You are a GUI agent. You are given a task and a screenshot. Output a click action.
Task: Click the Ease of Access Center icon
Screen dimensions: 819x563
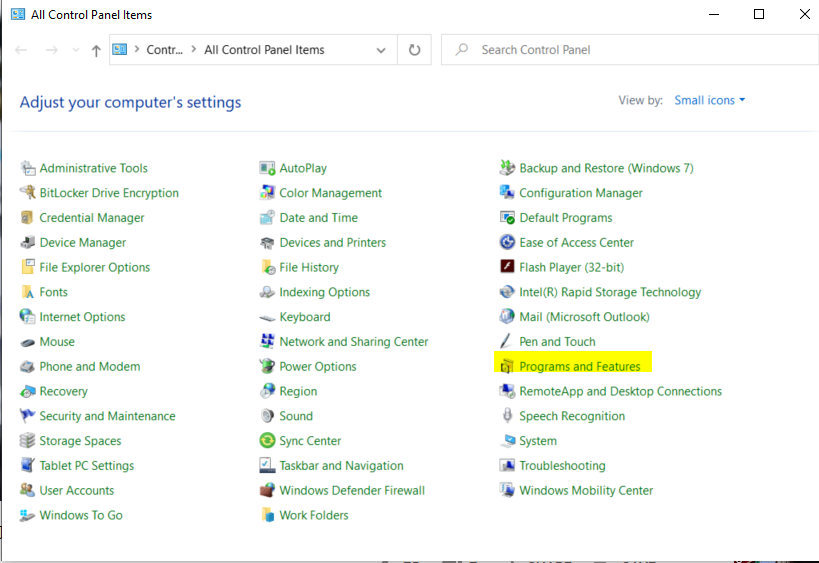[508, 243]
